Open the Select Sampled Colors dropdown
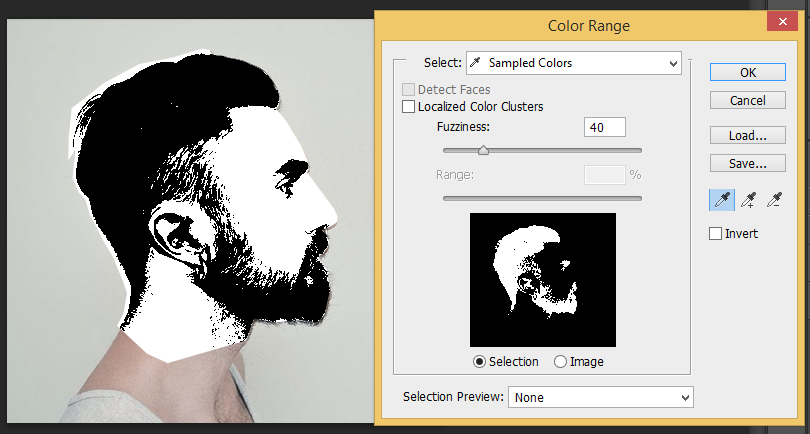 pos(574,63)
